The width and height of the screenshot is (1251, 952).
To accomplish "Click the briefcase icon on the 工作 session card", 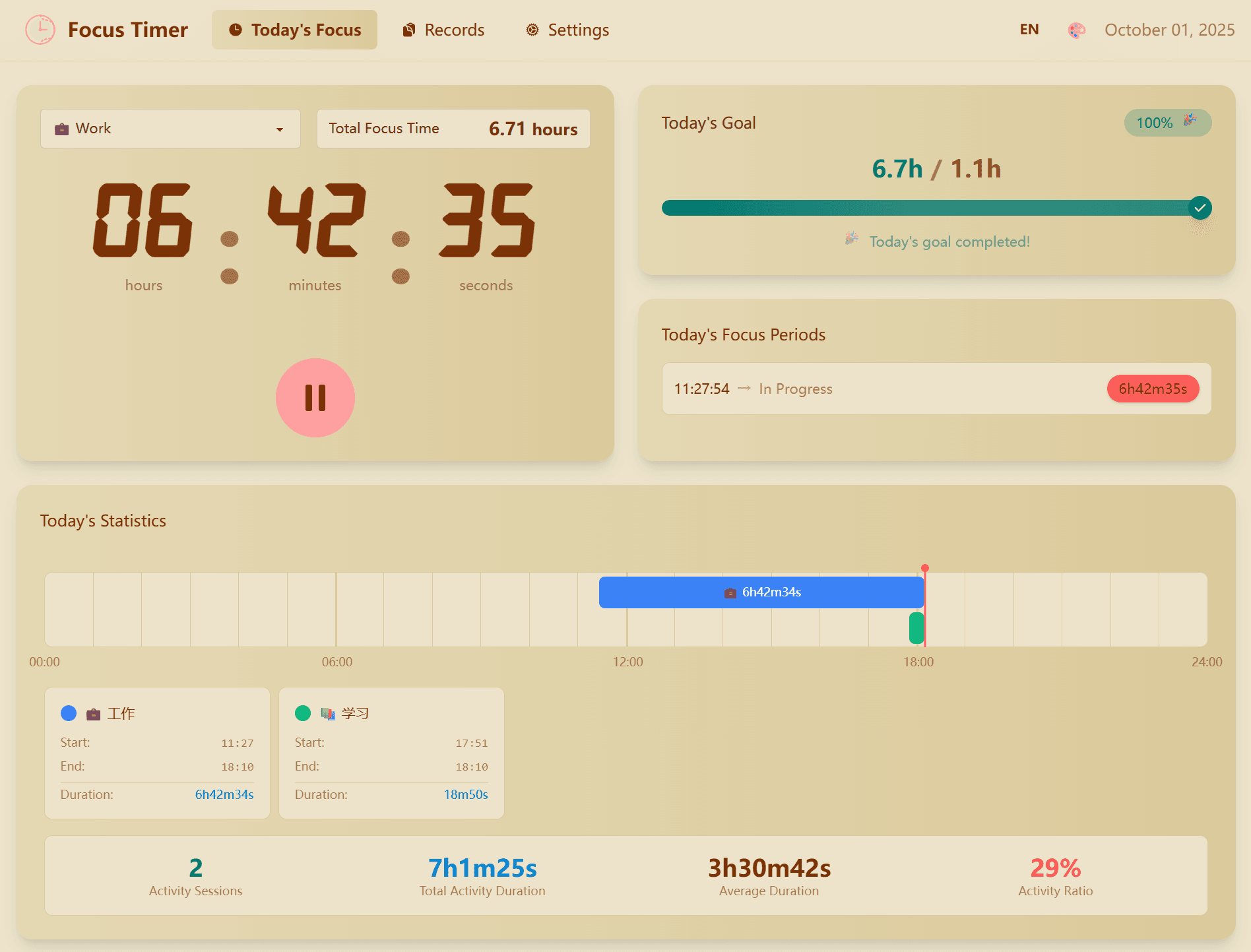I will 93,714.
